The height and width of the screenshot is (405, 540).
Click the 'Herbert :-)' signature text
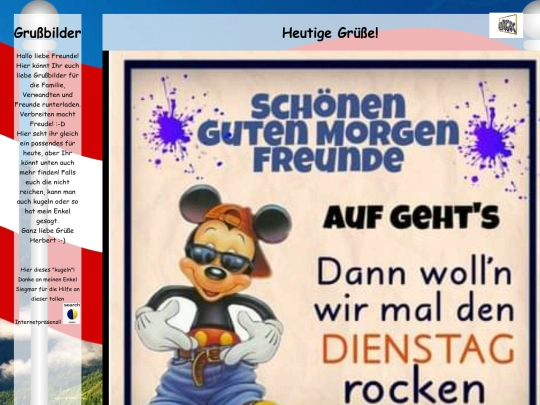[48, 240]
